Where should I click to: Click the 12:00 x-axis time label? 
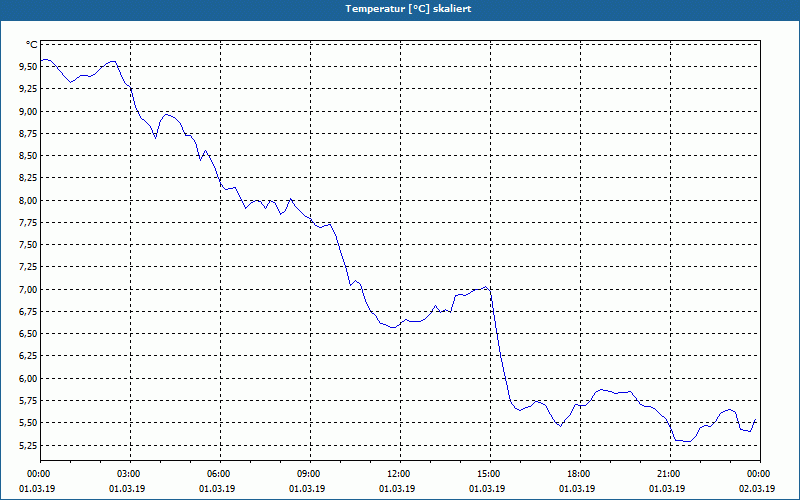(400, 474)
